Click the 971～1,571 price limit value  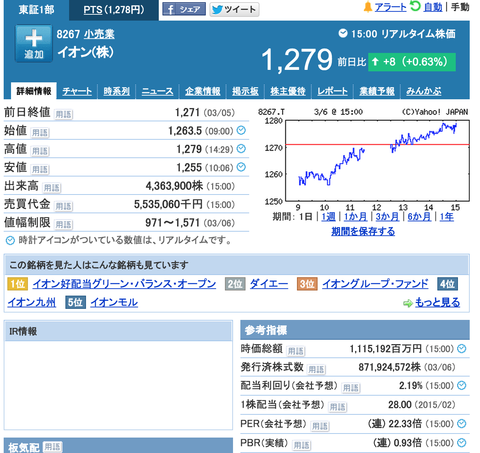pos(172,222)
